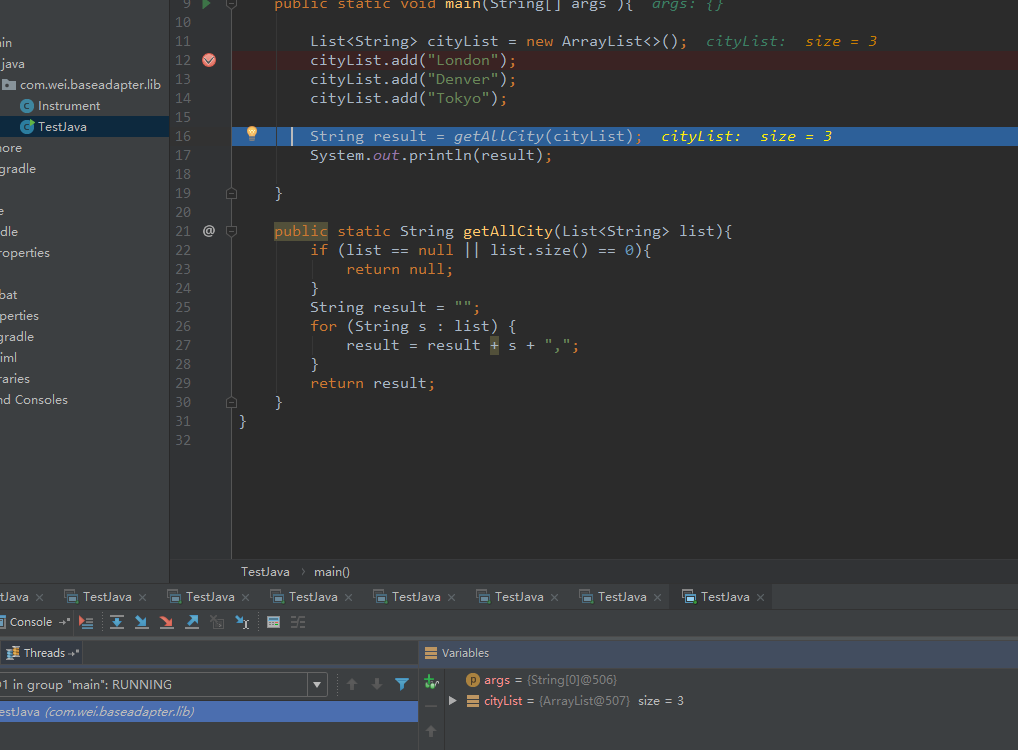
Task: Click the 'return null;' statement
Action: [399, 269]
